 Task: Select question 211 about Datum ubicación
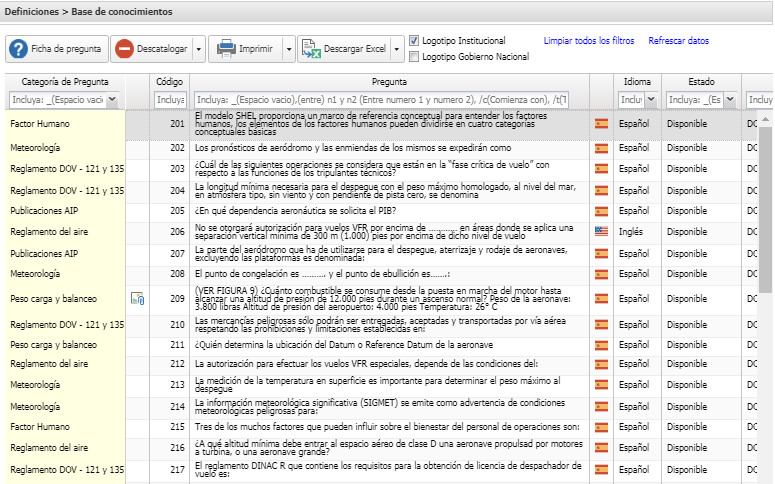pos(344,345)
